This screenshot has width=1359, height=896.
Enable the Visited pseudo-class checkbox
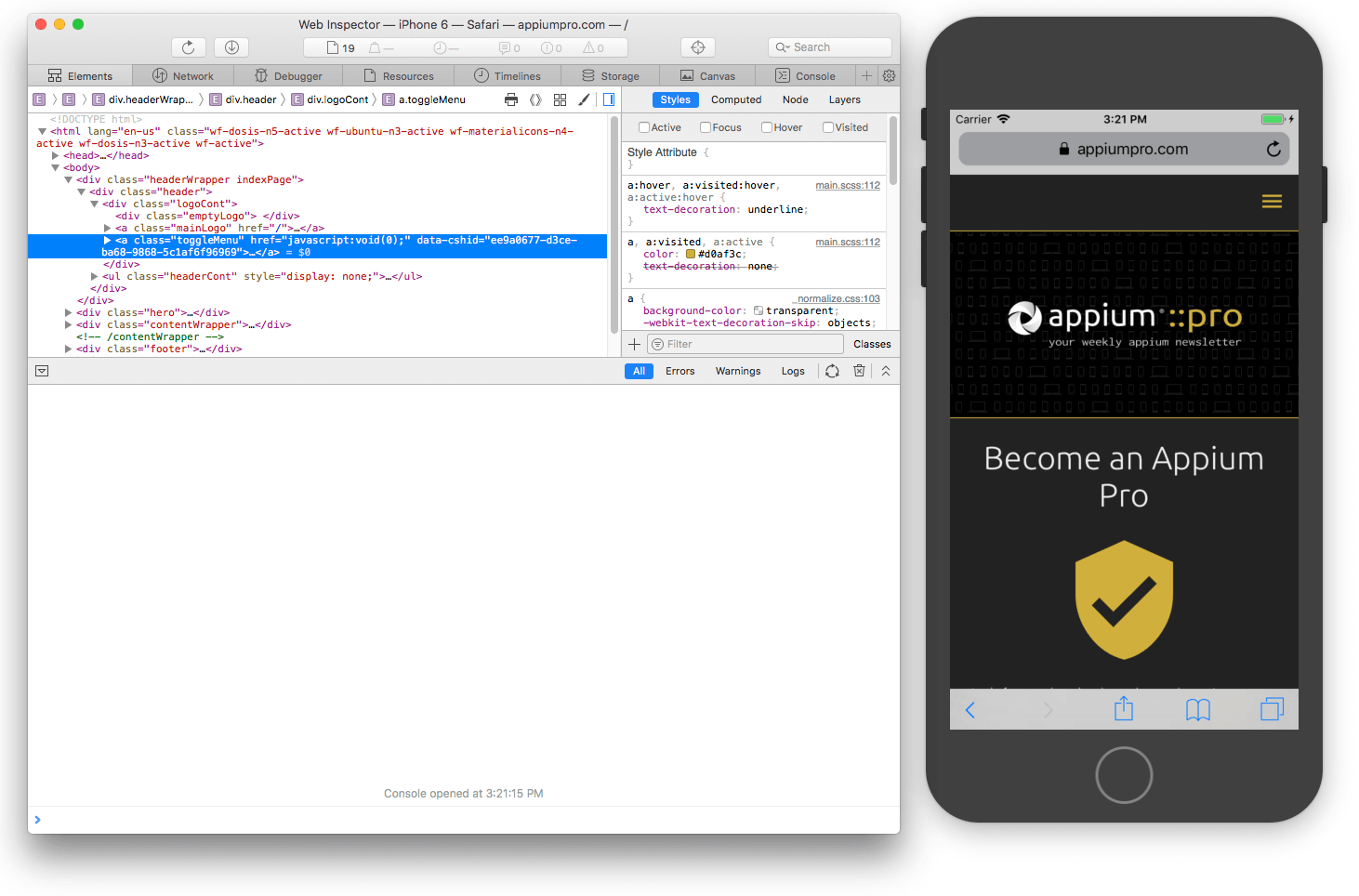[x=828, y=127]
